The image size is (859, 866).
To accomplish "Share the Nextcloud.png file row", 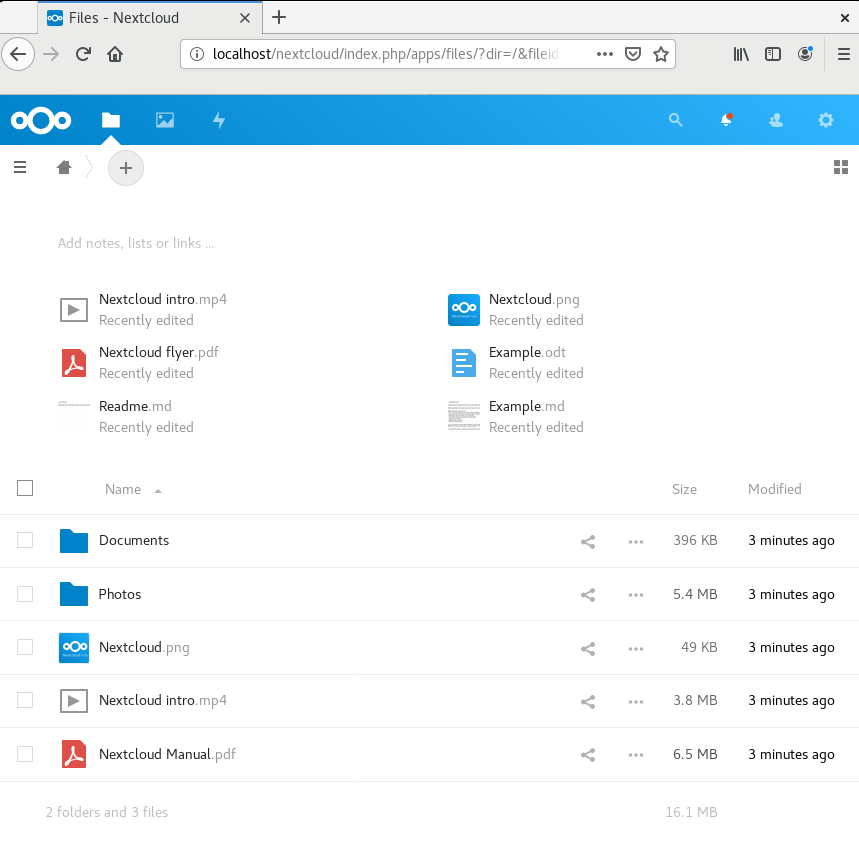I will point(588,648).
